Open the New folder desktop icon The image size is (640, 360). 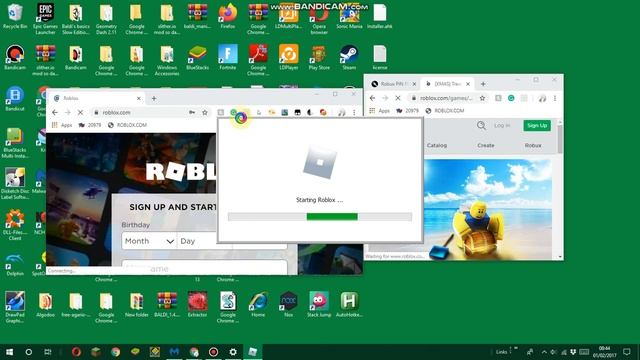click(136, 304)
